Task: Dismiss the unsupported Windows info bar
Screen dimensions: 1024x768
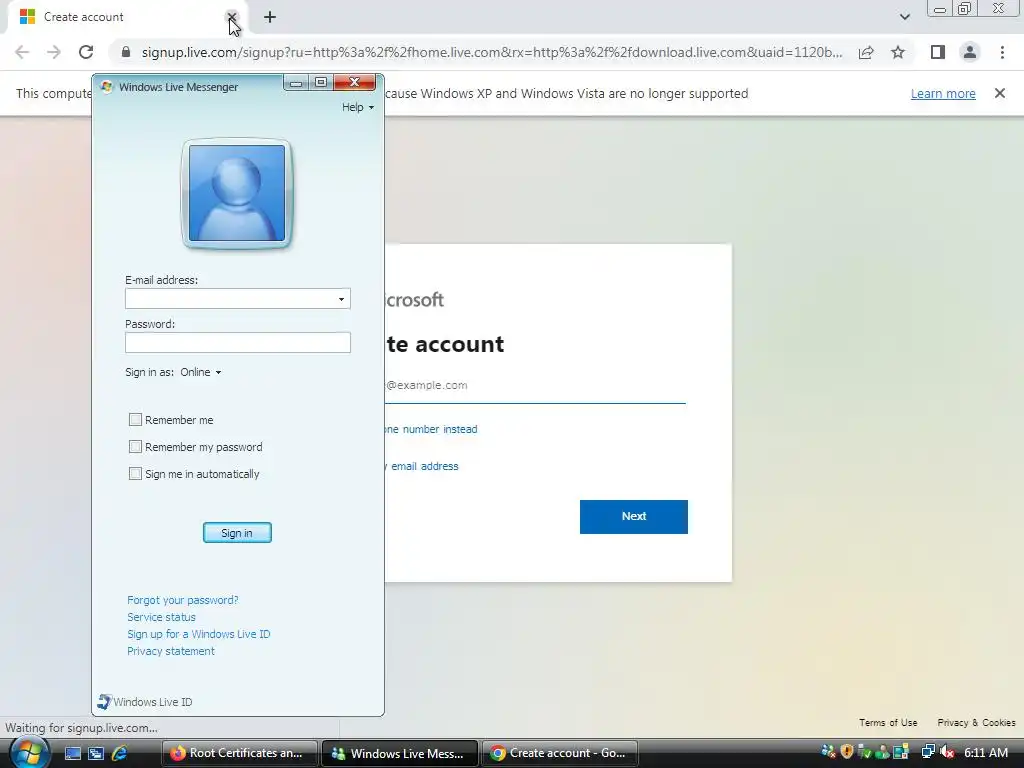Action: 999,93
